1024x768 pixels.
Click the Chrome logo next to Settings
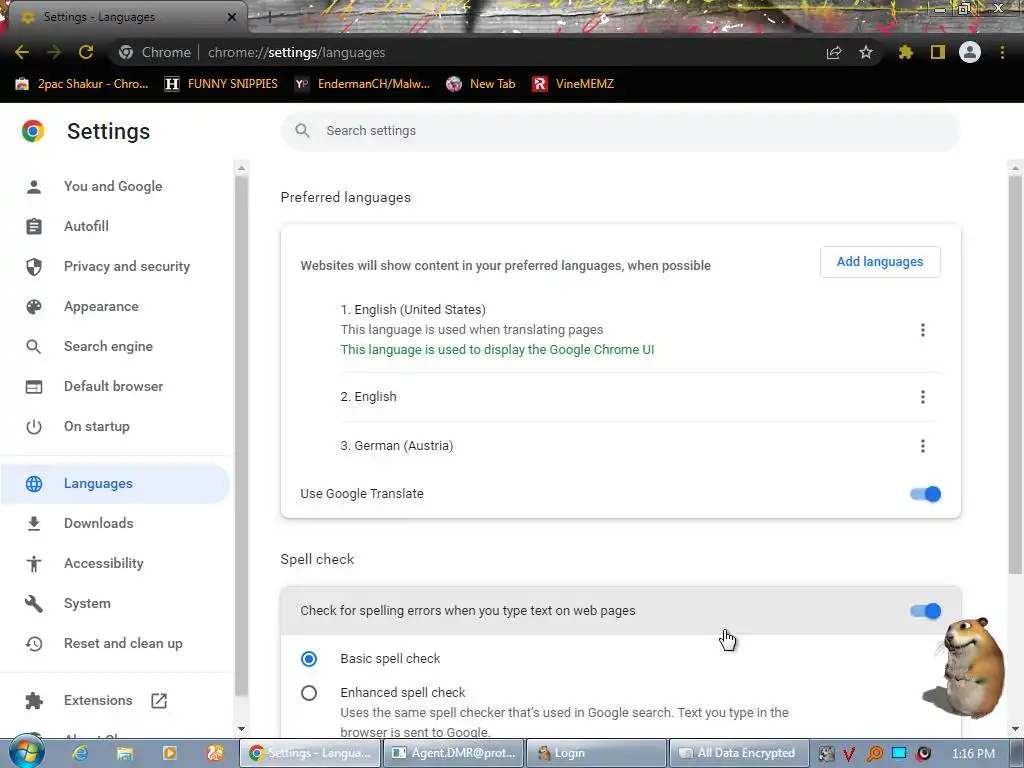pyautogui.click(x=33, y=131)
